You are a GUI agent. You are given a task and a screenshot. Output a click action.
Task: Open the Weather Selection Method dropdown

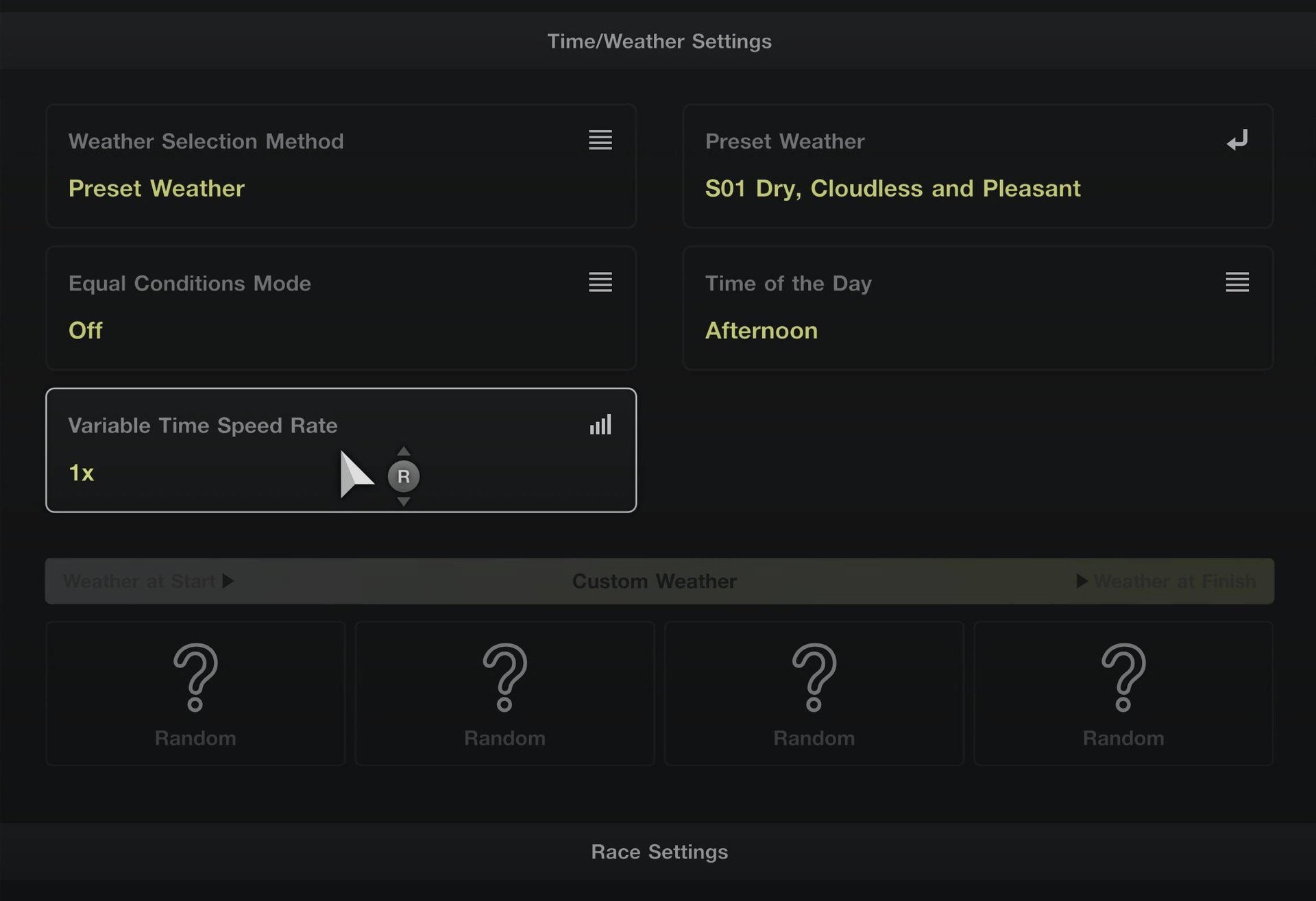click(156, 188)
